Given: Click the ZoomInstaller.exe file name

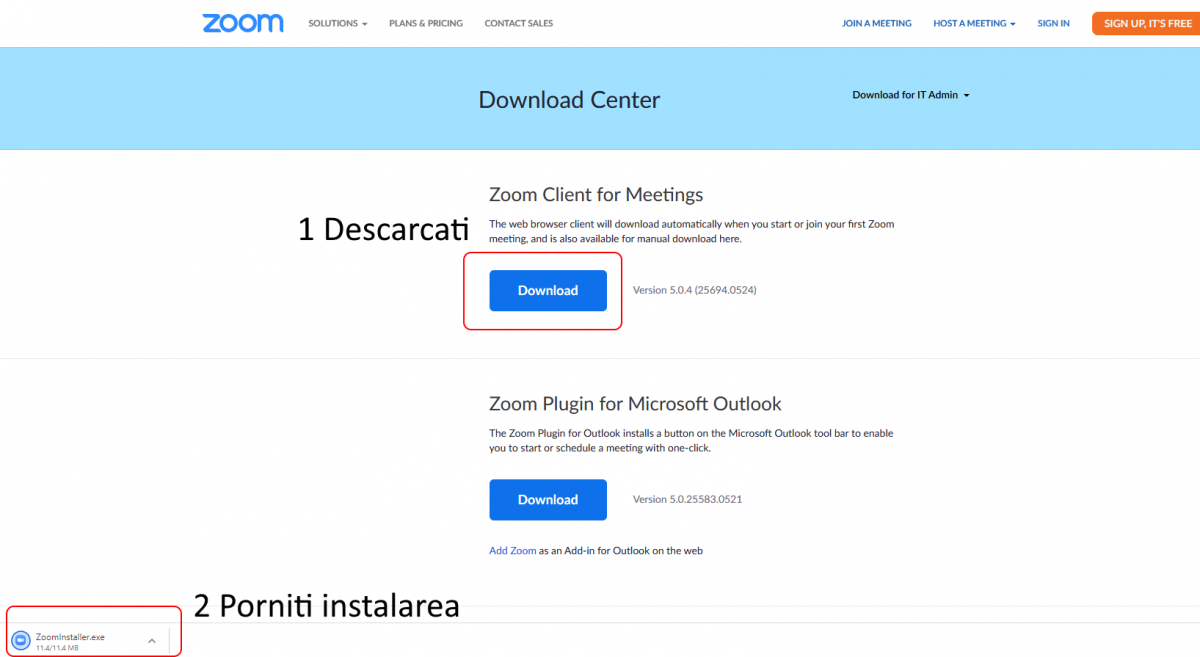Looking at the screenshot, I should pyautogui.click(x=70, y=637).
